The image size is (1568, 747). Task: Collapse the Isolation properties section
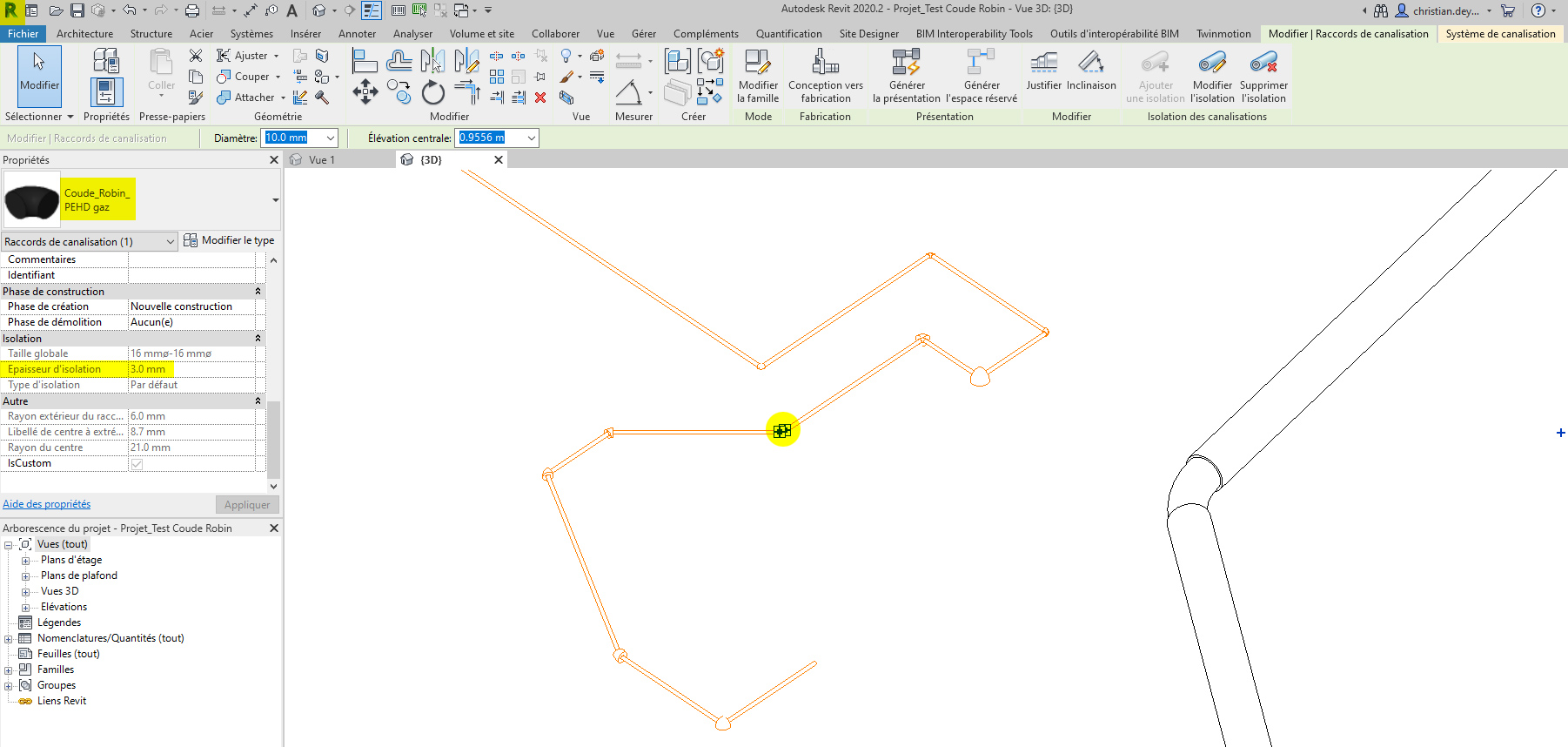coord(258,339)
